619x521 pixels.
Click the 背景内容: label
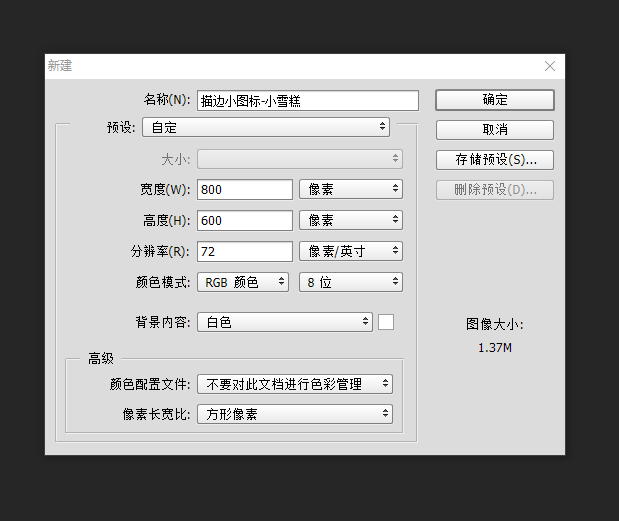(x=163, y=322)
